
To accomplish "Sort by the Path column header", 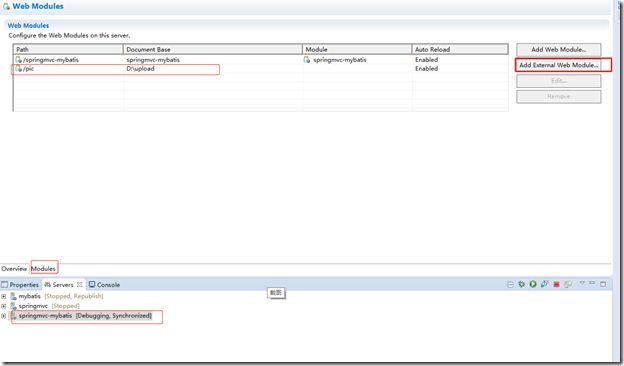I will pos(68,49).
